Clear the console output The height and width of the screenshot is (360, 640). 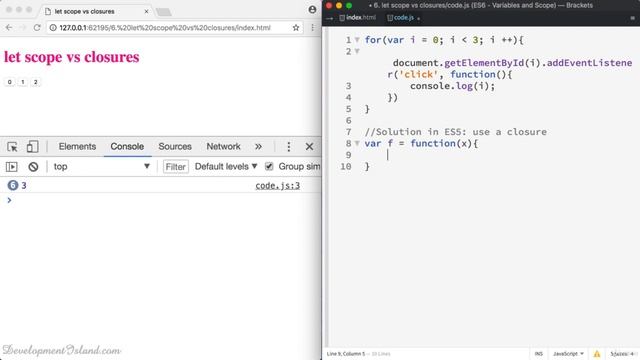click(33, 167)
